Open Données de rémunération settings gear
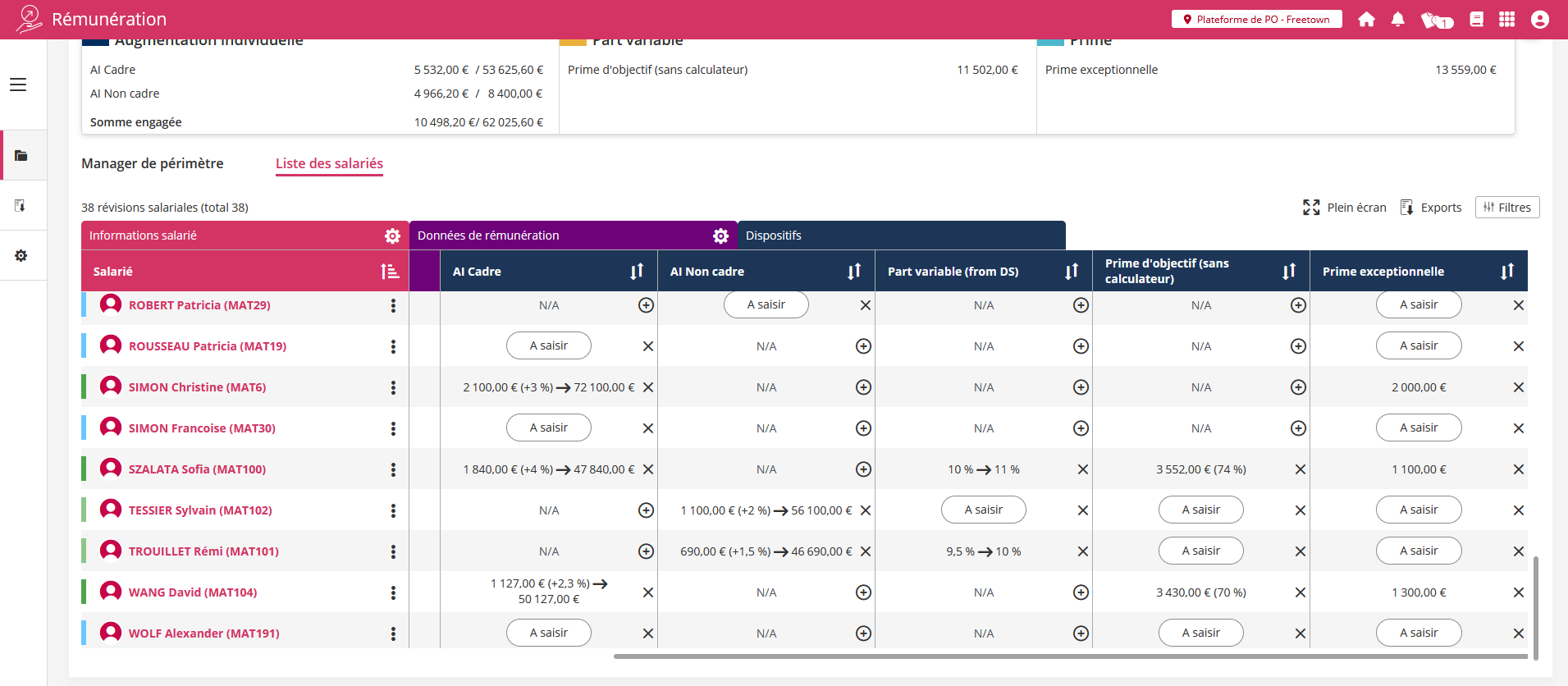Image resolution: width=1568 pixels, height=686 pixels. point(720,236)
